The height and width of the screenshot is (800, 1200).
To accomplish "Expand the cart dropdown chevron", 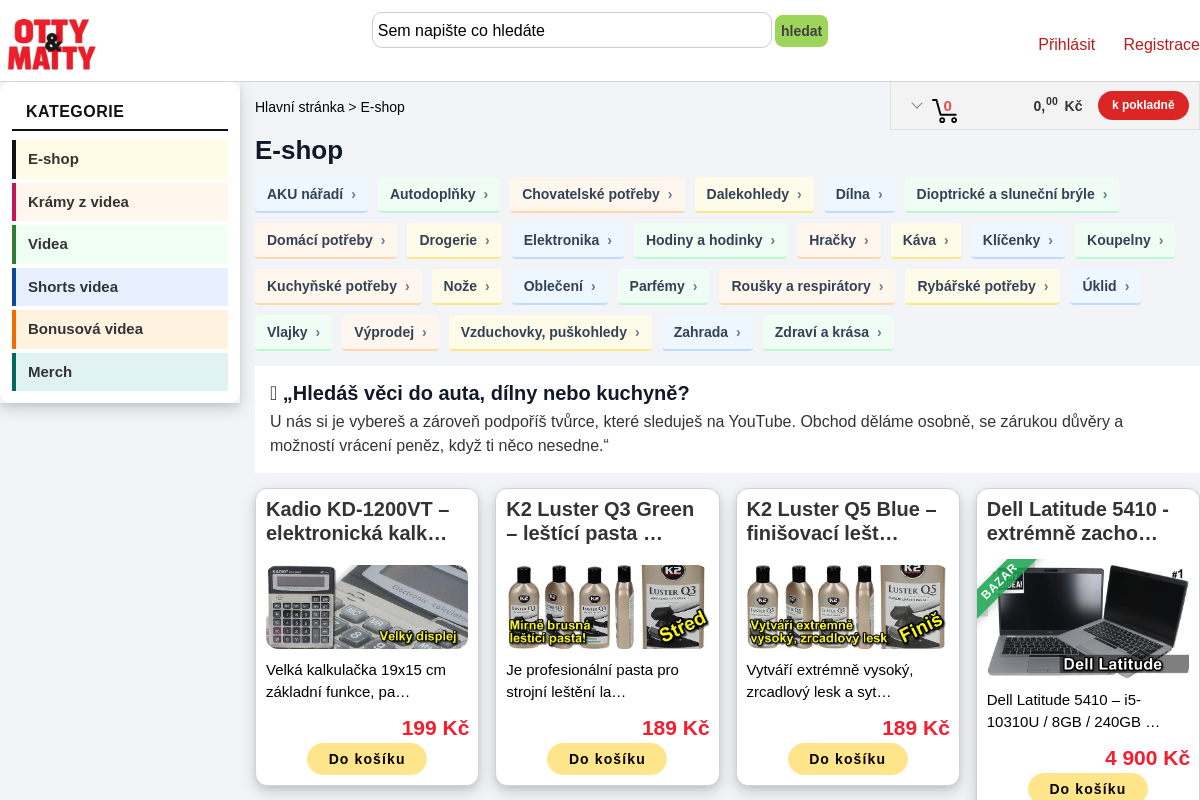I will click(916, 105).
